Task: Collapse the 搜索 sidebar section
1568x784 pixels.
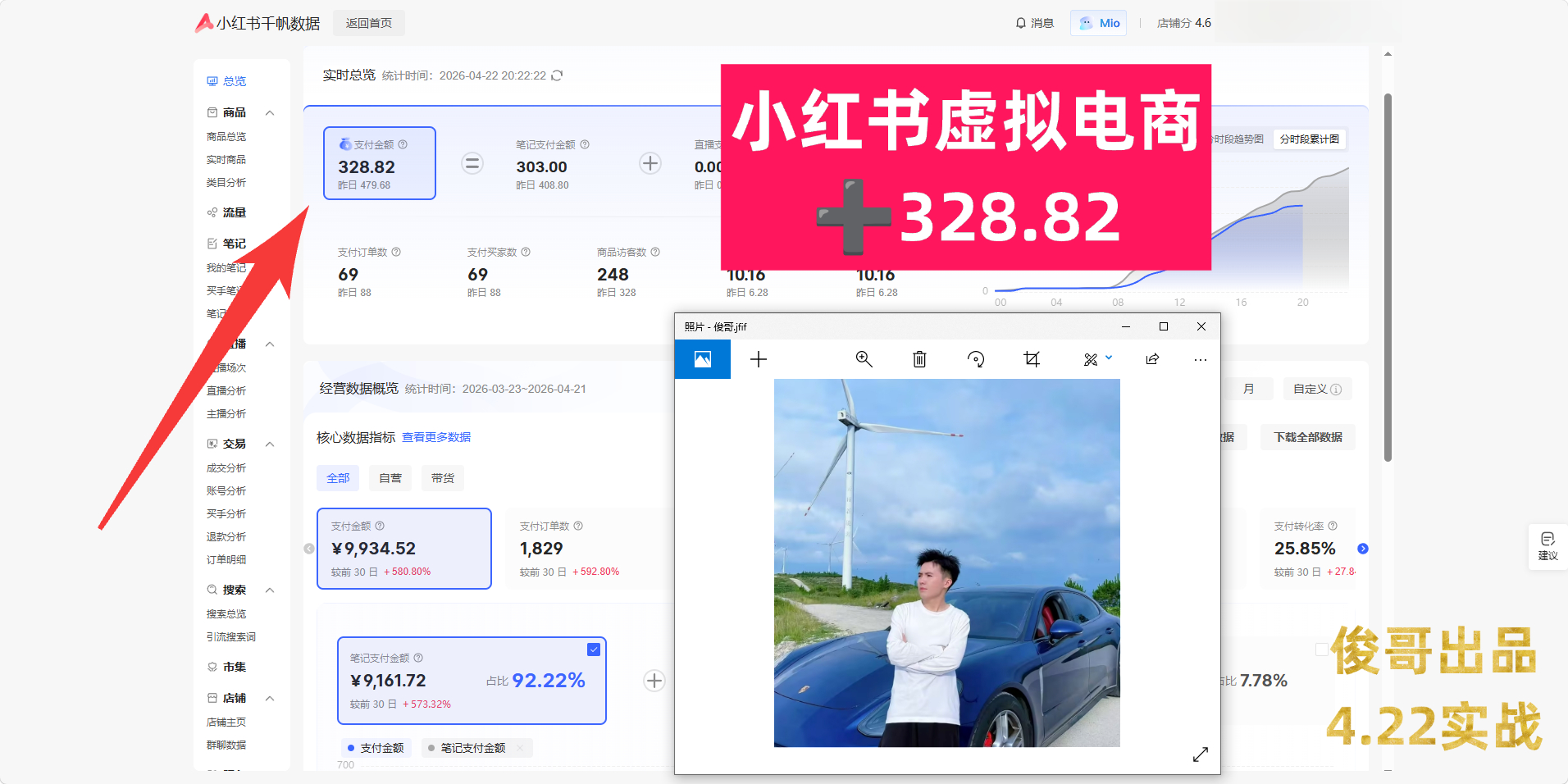Action: tap(270, 590)
